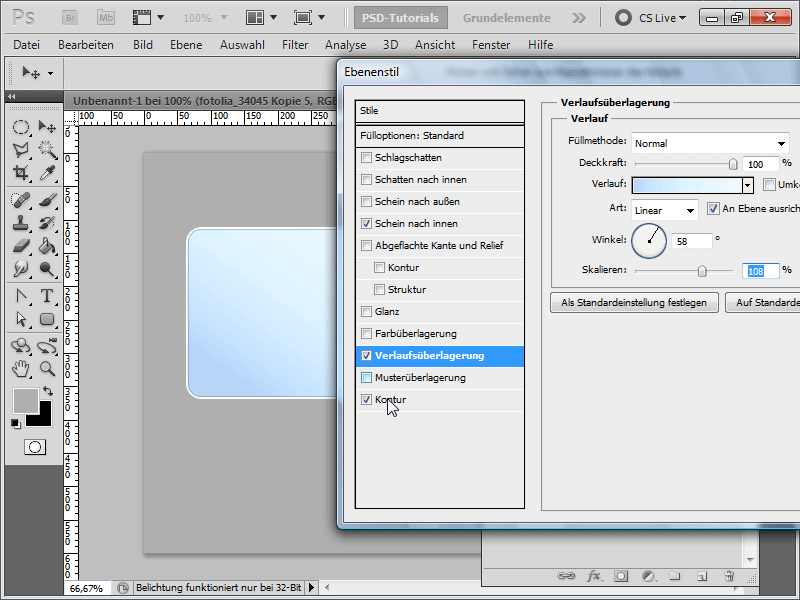Open the Ebene menu
The height and width of the screenshot is (600, 800).
(186, 45)
